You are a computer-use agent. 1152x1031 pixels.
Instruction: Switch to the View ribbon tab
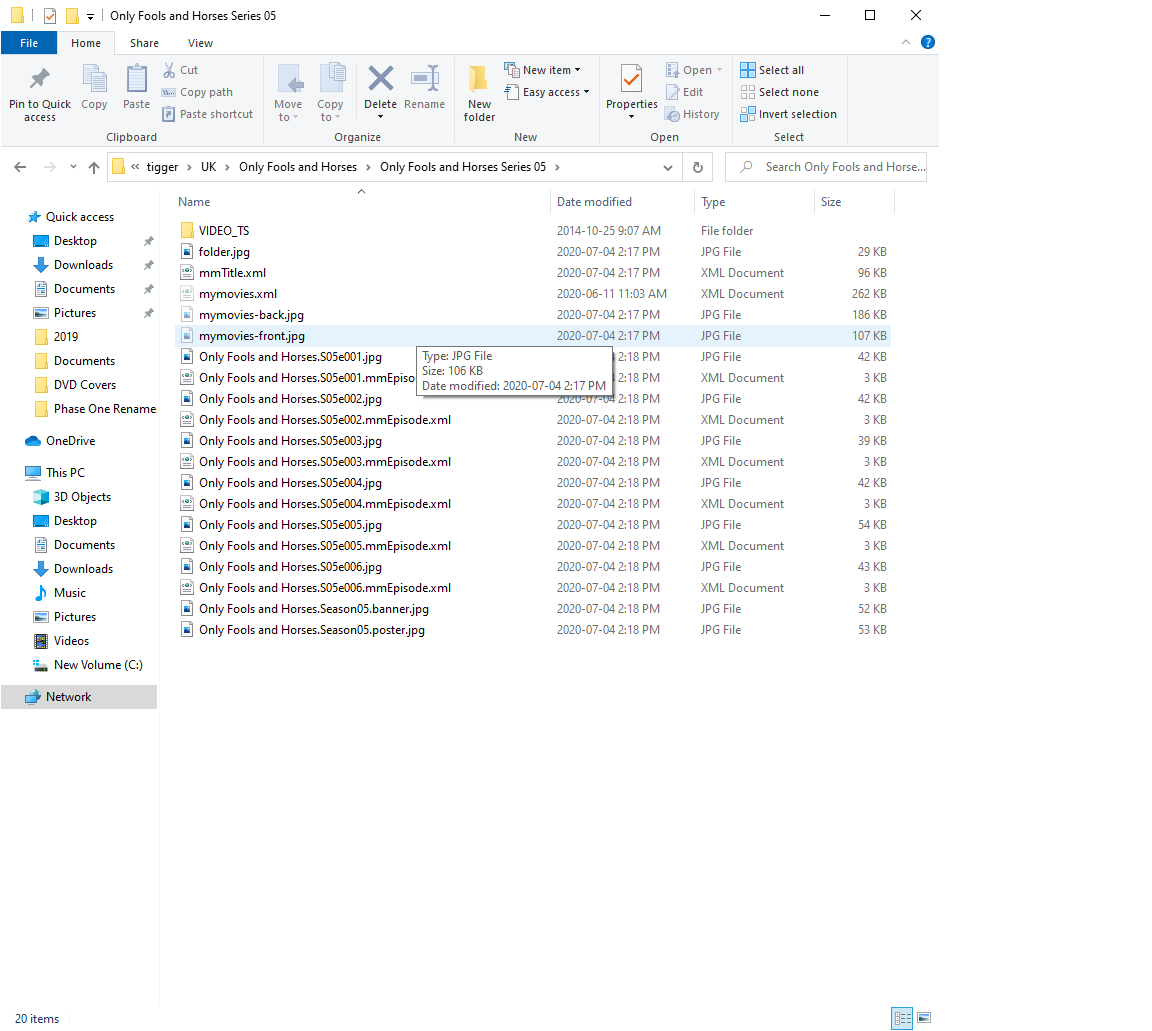pos(201,43)
